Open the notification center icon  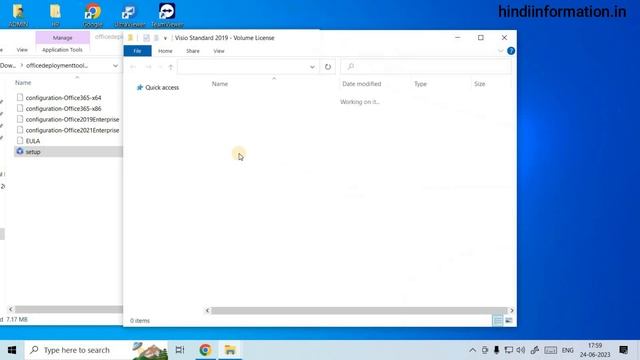[x=624, y=350]
